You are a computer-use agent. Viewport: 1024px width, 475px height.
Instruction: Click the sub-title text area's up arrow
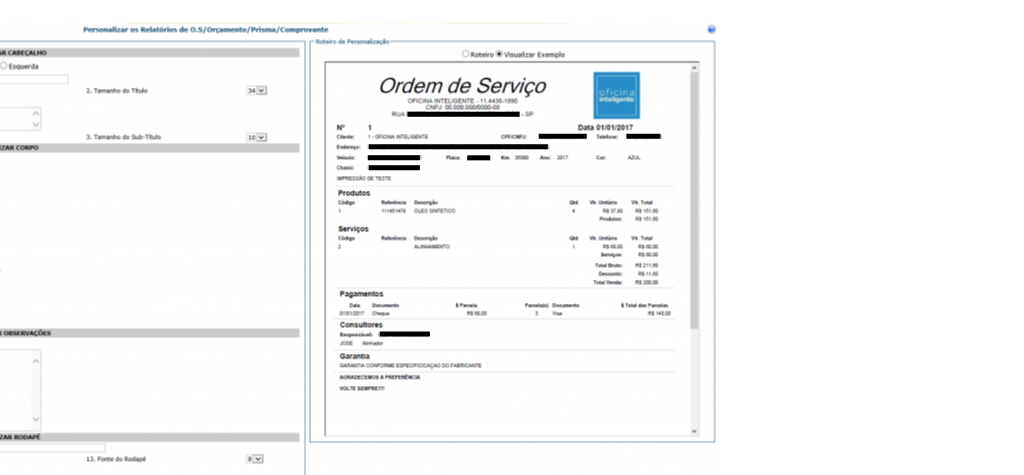(x=36, y=113)
